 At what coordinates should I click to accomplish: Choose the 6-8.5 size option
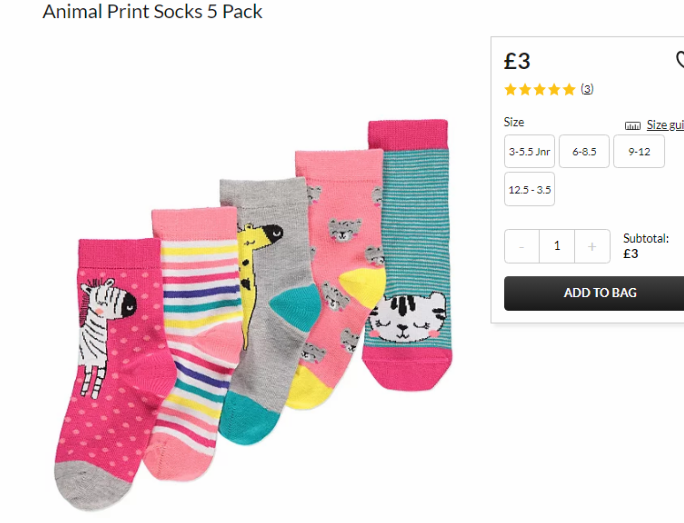(584, 151)
